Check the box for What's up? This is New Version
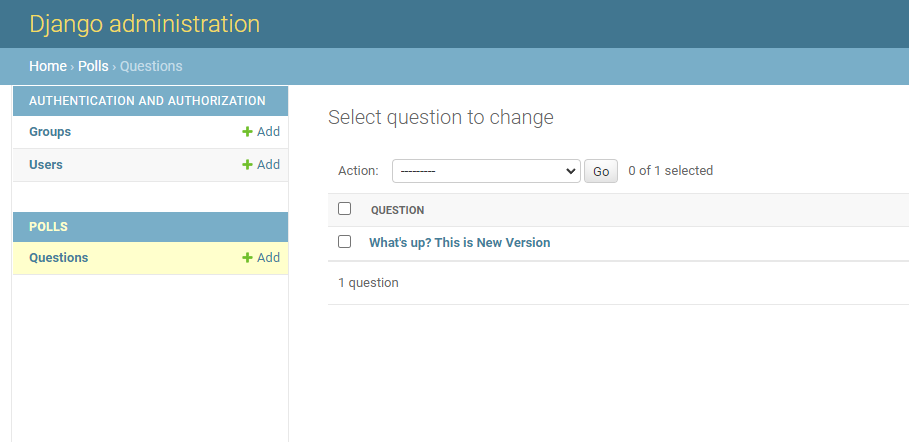The width and height of the screenshot is (909, 442). [344, 242]
